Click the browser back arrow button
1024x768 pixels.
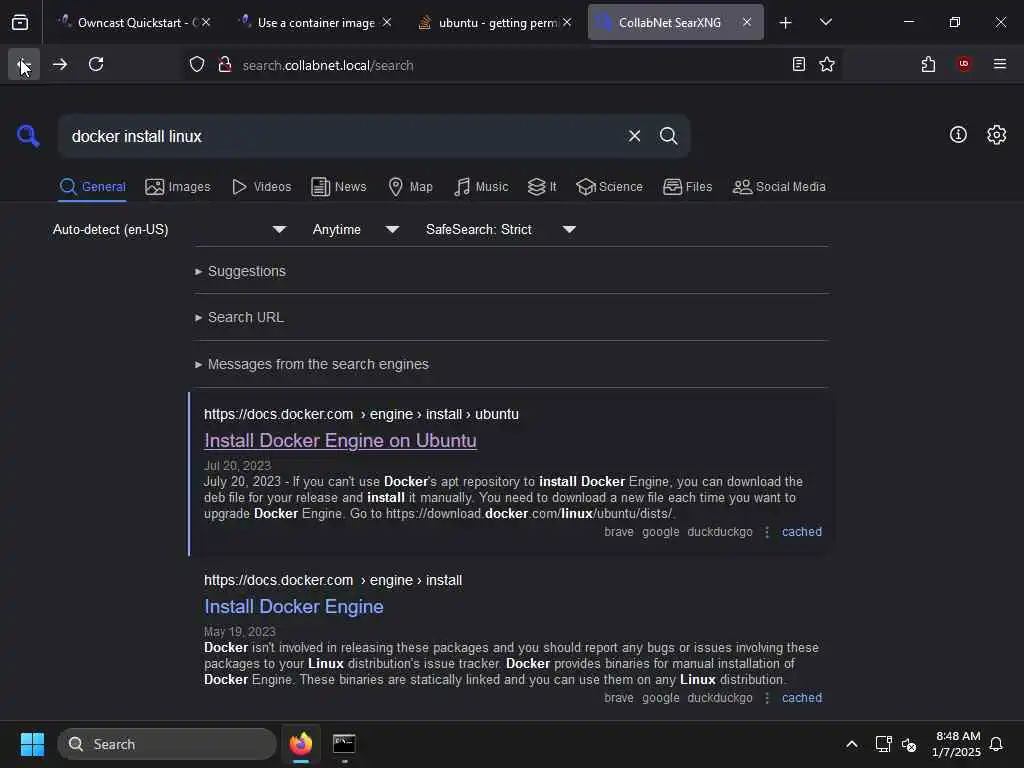click(x=24, y=64)
